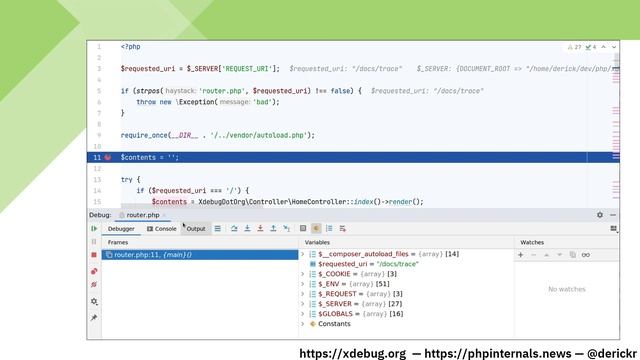Screen dimensions: 640x360
Task: Click the require_once line of code
Action: pos(218,135)
